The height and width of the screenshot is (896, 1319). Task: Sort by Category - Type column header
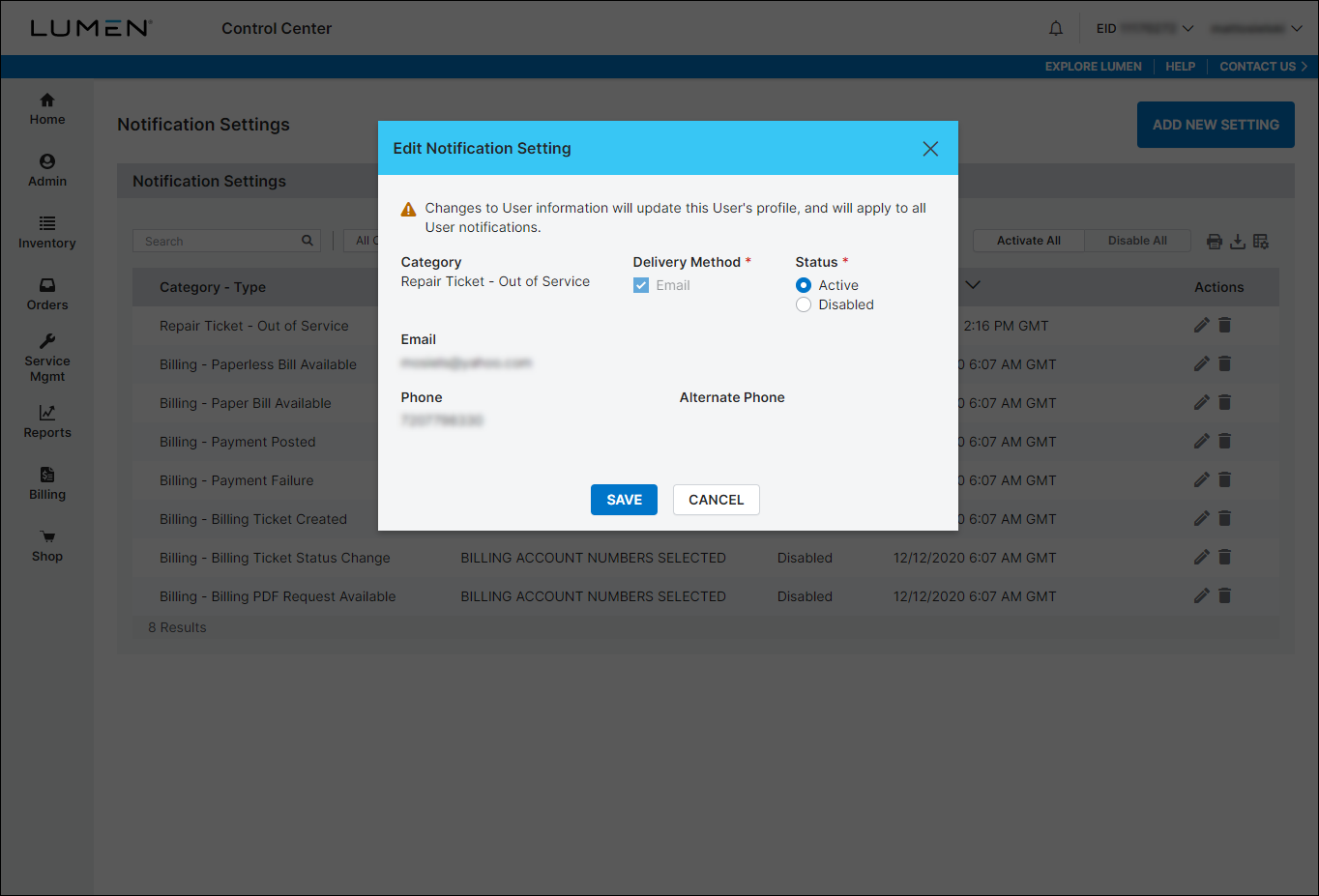(x=213, y=287)
